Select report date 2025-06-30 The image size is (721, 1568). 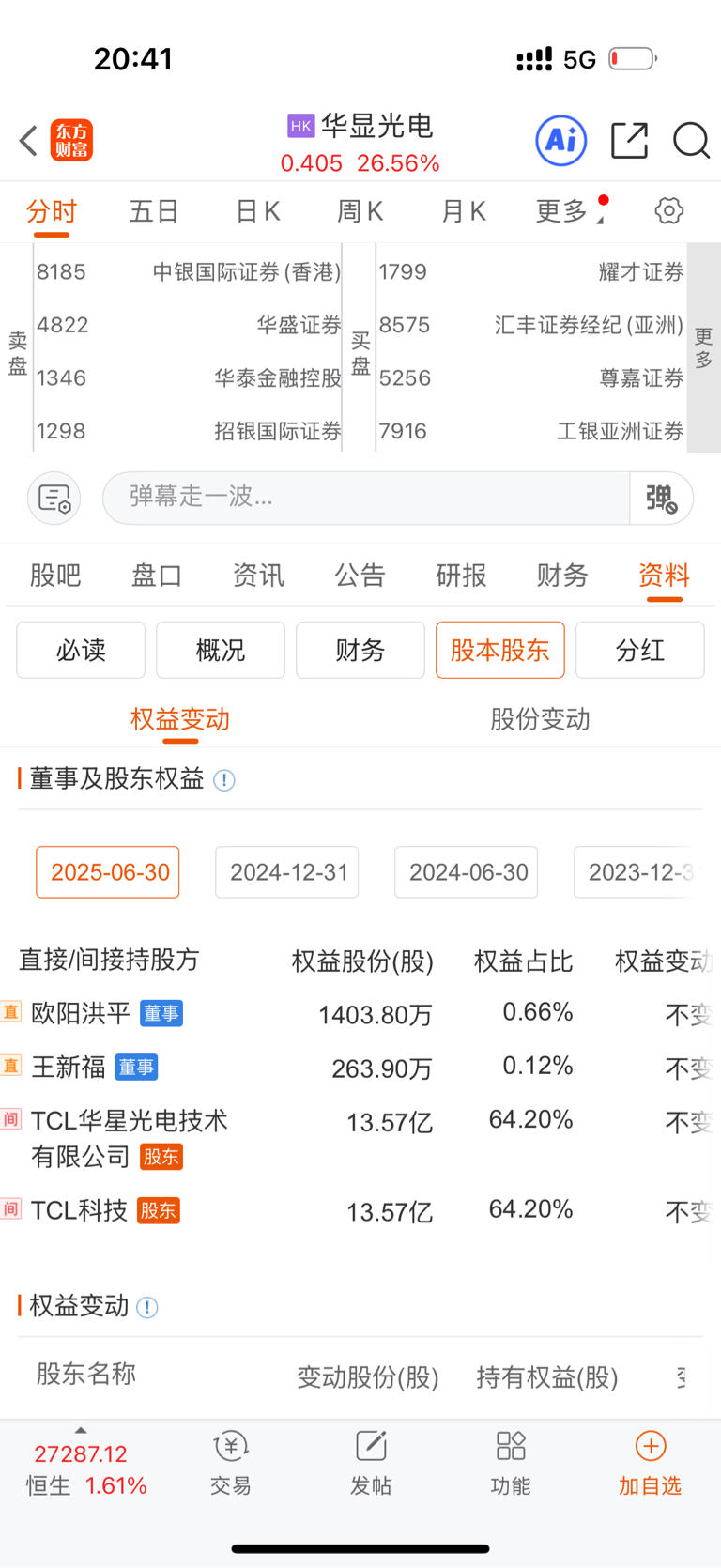[x=108, y=872]
